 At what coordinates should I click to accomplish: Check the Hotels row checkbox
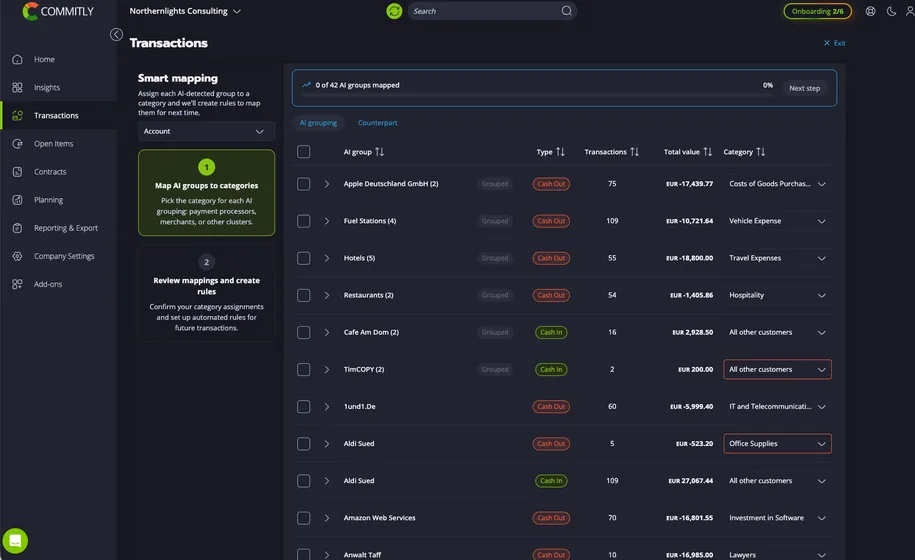[x=303, y=258]
